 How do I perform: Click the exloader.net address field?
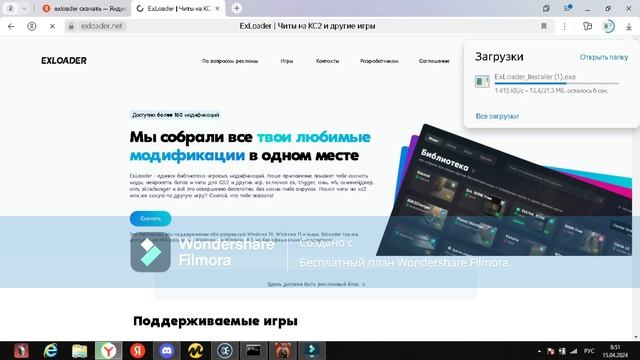[102, 26]
